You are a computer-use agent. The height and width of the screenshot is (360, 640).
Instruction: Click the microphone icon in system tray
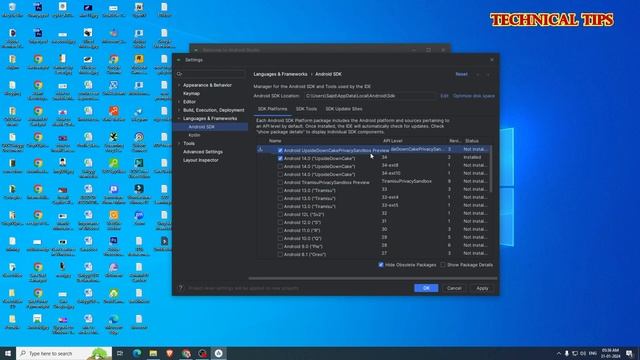click(x=567, y=353)
